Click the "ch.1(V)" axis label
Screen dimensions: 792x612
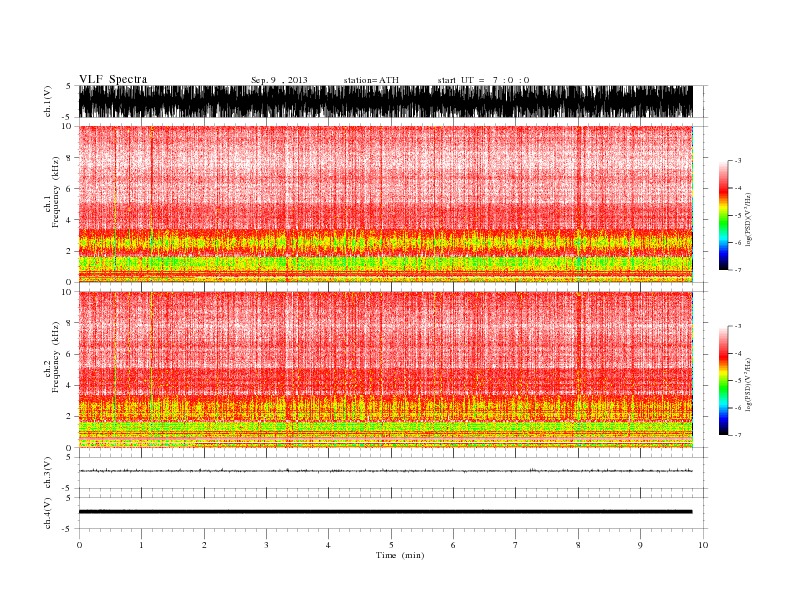tap(48, 101)
